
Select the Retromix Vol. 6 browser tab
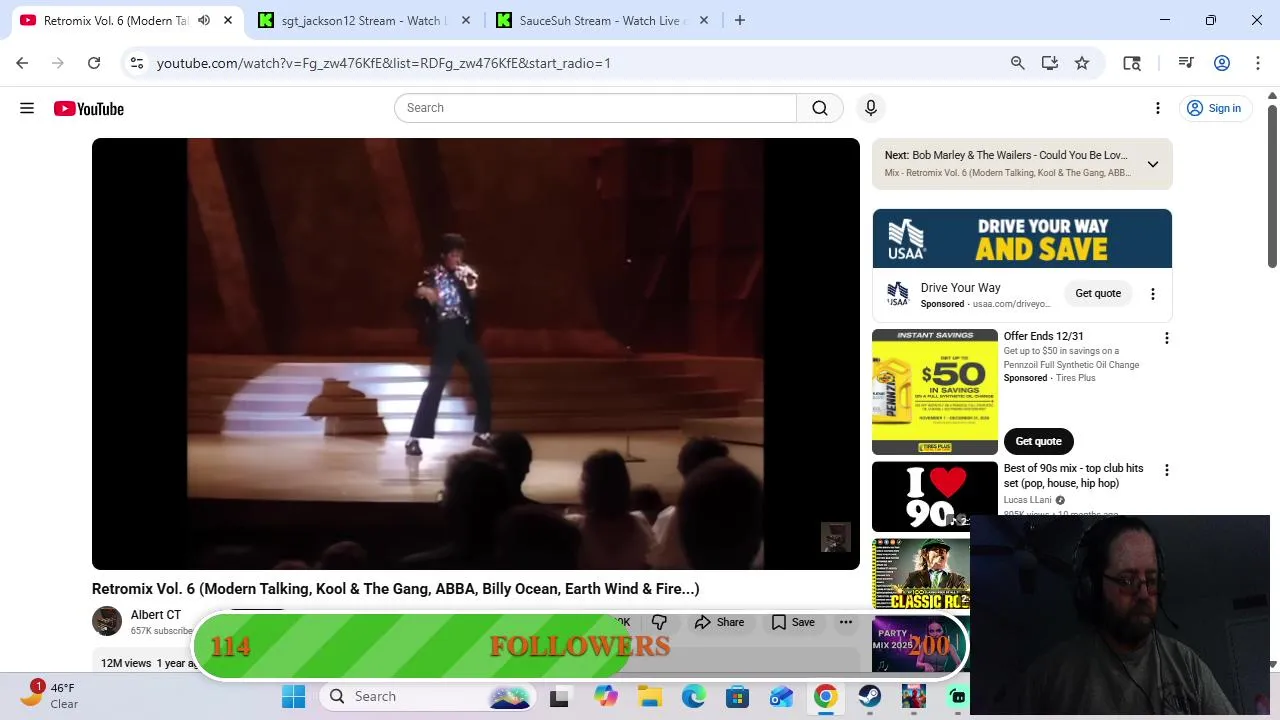(115, 20)
